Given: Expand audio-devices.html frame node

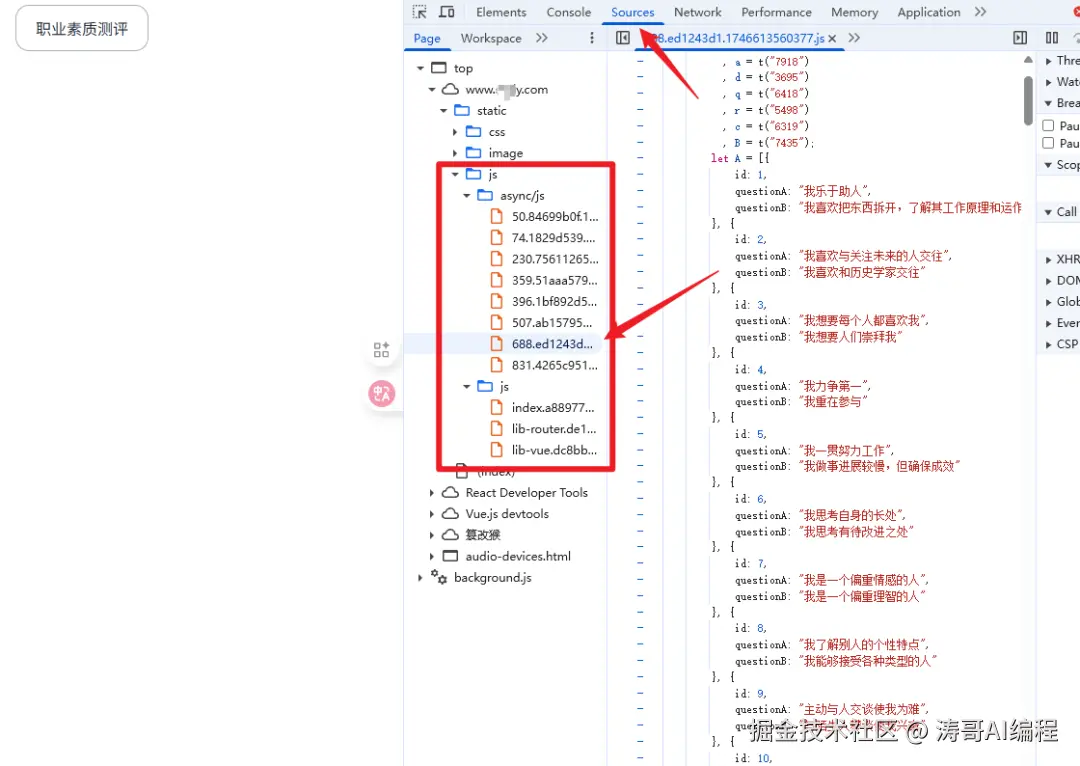Looking at the screenshot, I should pos(432,556).
